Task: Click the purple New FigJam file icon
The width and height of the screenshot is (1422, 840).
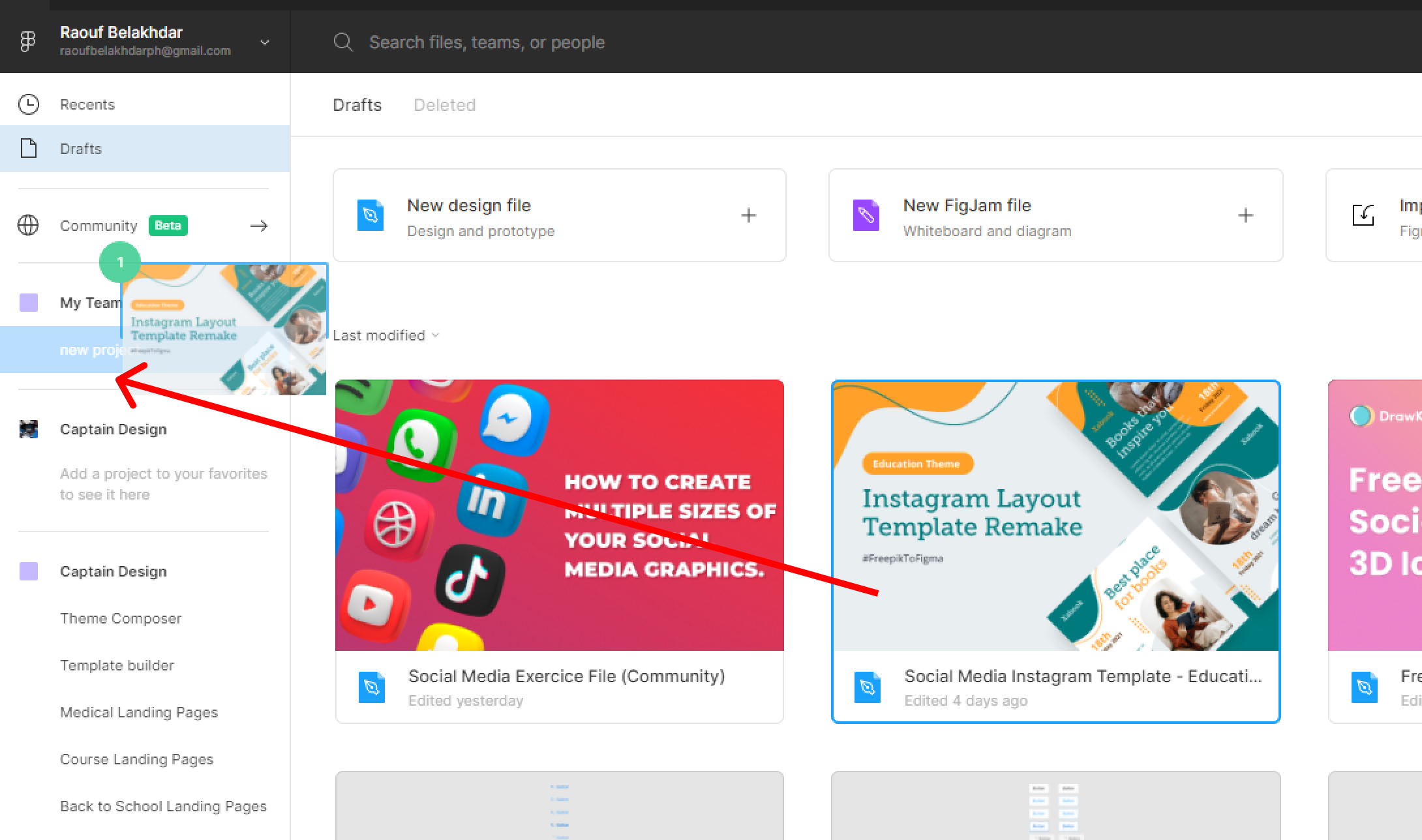Action: (x=866, y=215)
